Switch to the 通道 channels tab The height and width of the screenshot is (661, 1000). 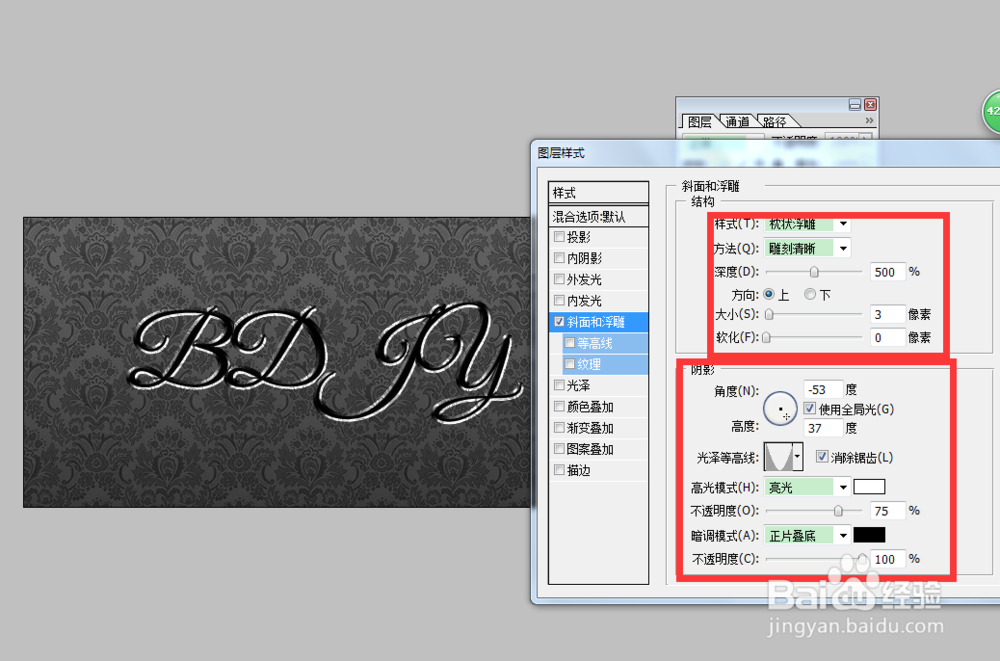pyautogui.click(x=737, y=122)
